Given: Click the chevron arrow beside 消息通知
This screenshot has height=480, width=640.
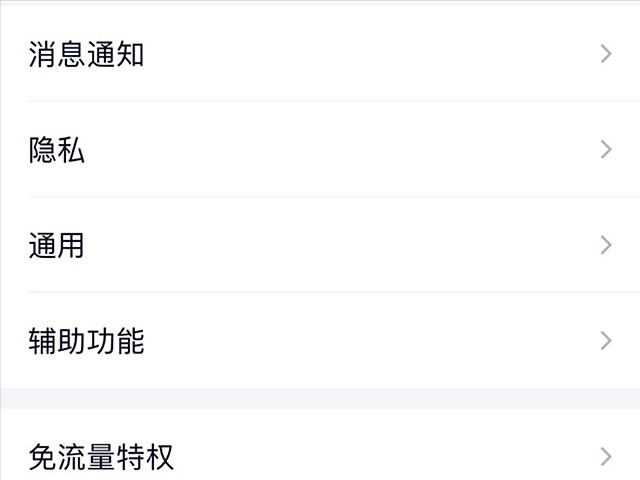Looking at the screenshot, I should [606, 54].
